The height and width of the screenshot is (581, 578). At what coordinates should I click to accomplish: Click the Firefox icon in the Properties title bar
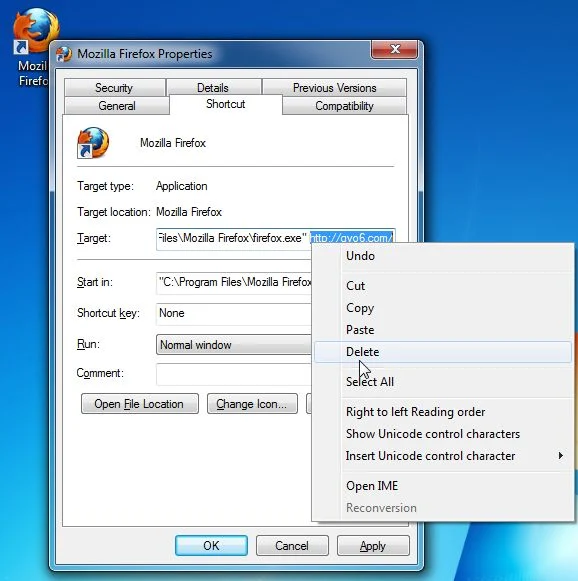click(64, 54)
